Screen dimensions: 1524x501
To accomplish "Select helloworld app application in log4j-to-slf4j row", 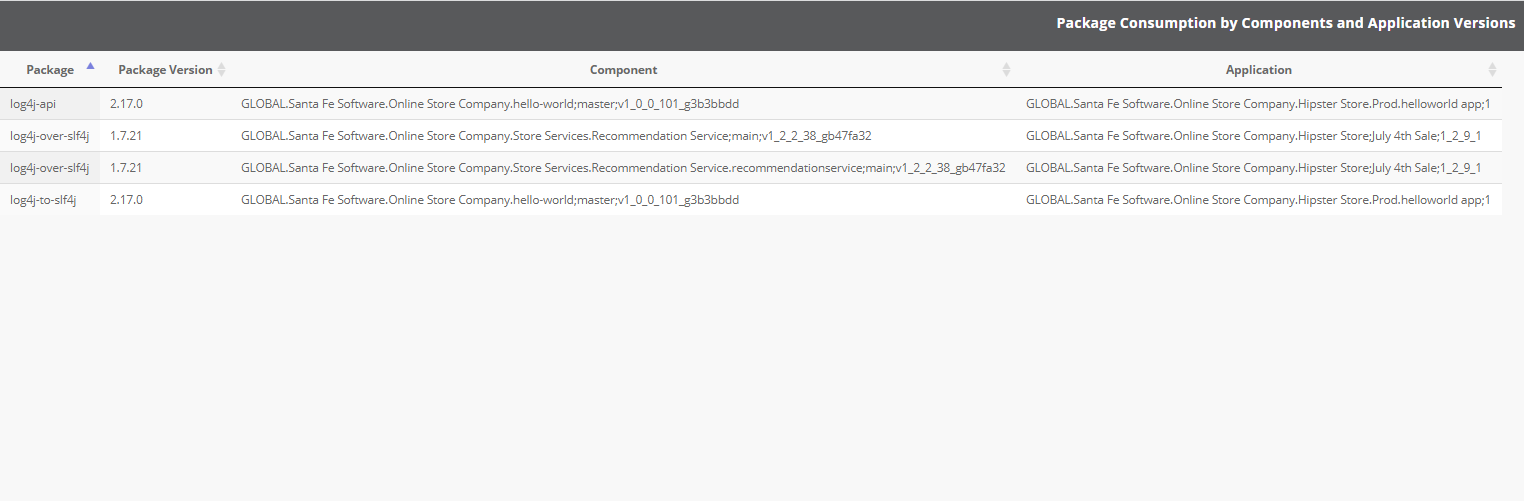I will coord(1258,200).
